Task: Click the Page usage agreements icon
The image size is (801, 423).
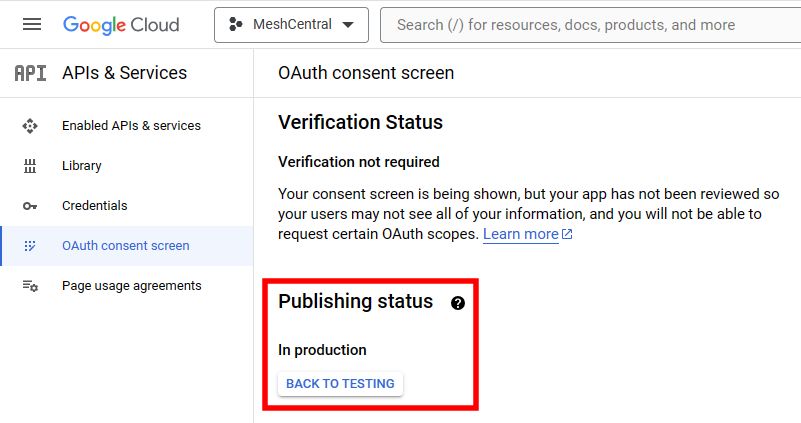Action: 30,286
